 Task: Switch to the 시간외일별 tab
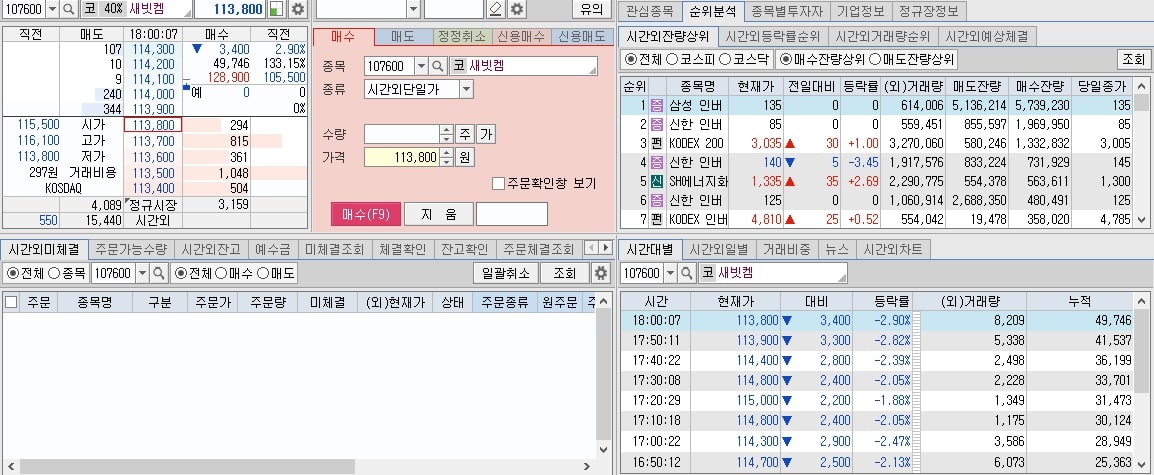coord(718,249)
